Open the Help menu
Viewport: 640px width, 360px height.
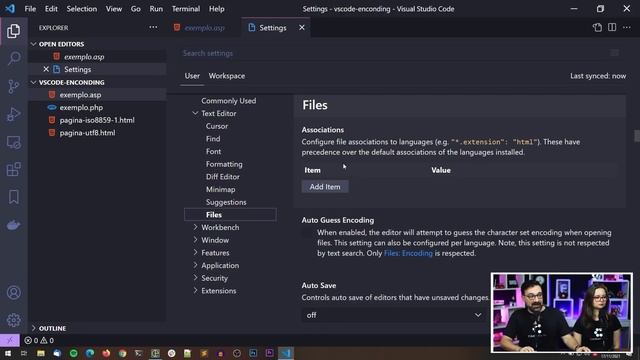[217, 9]
